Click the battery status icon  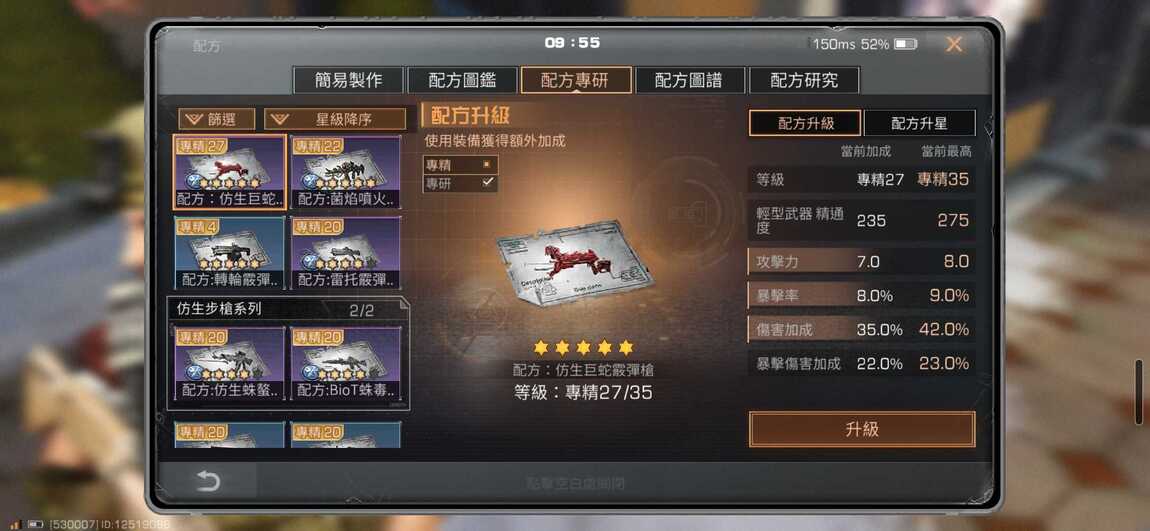coord(905,44)
